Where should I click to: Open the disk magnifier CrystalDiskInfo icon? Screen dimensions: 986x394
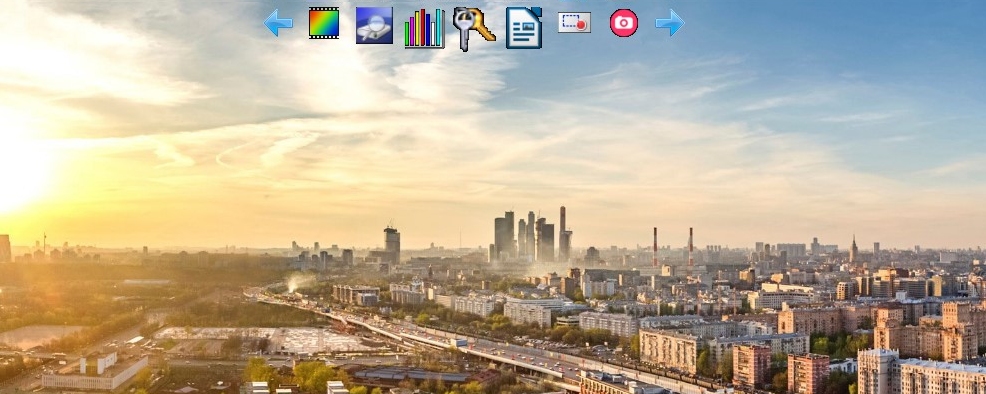374,25
